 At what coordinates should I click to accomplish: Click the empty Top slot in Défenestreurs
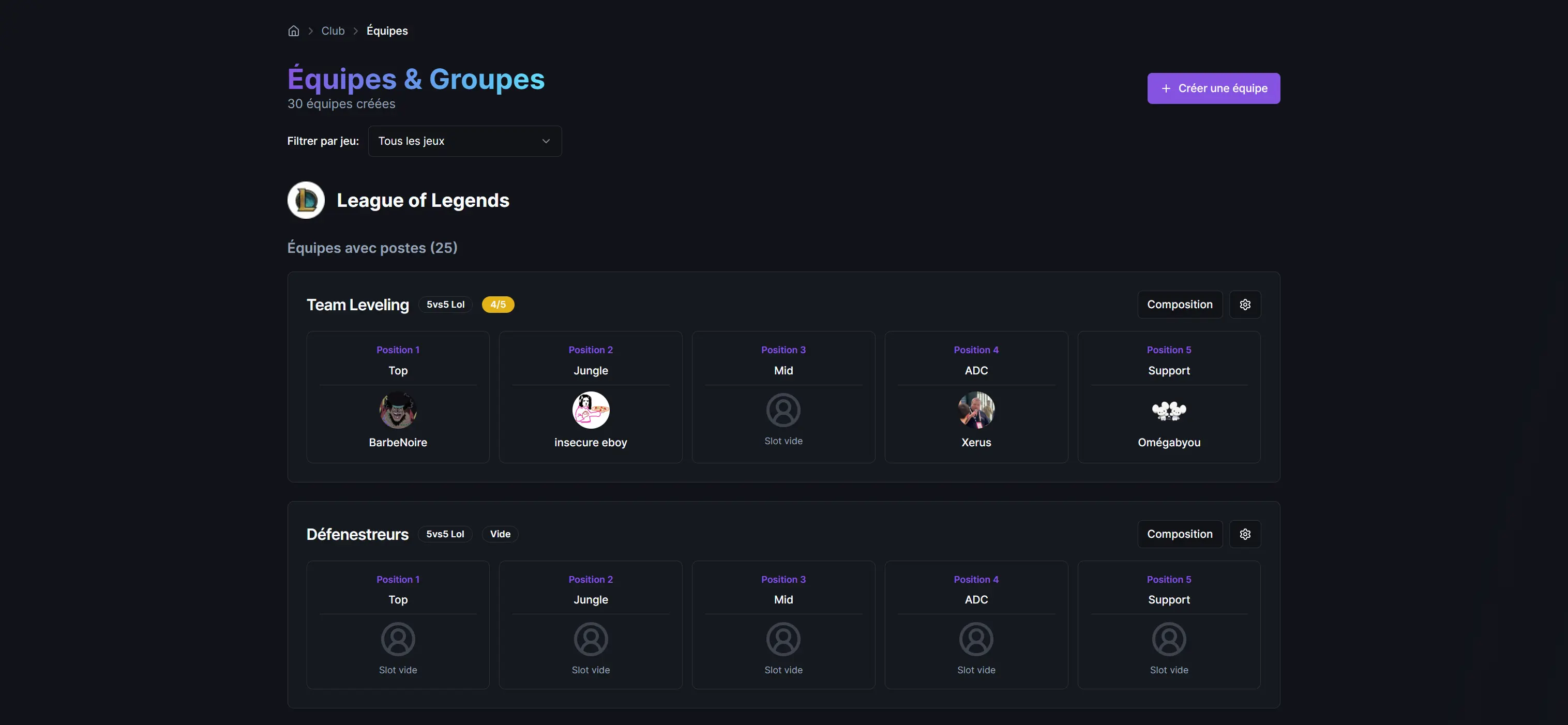(x=398, y=639)
